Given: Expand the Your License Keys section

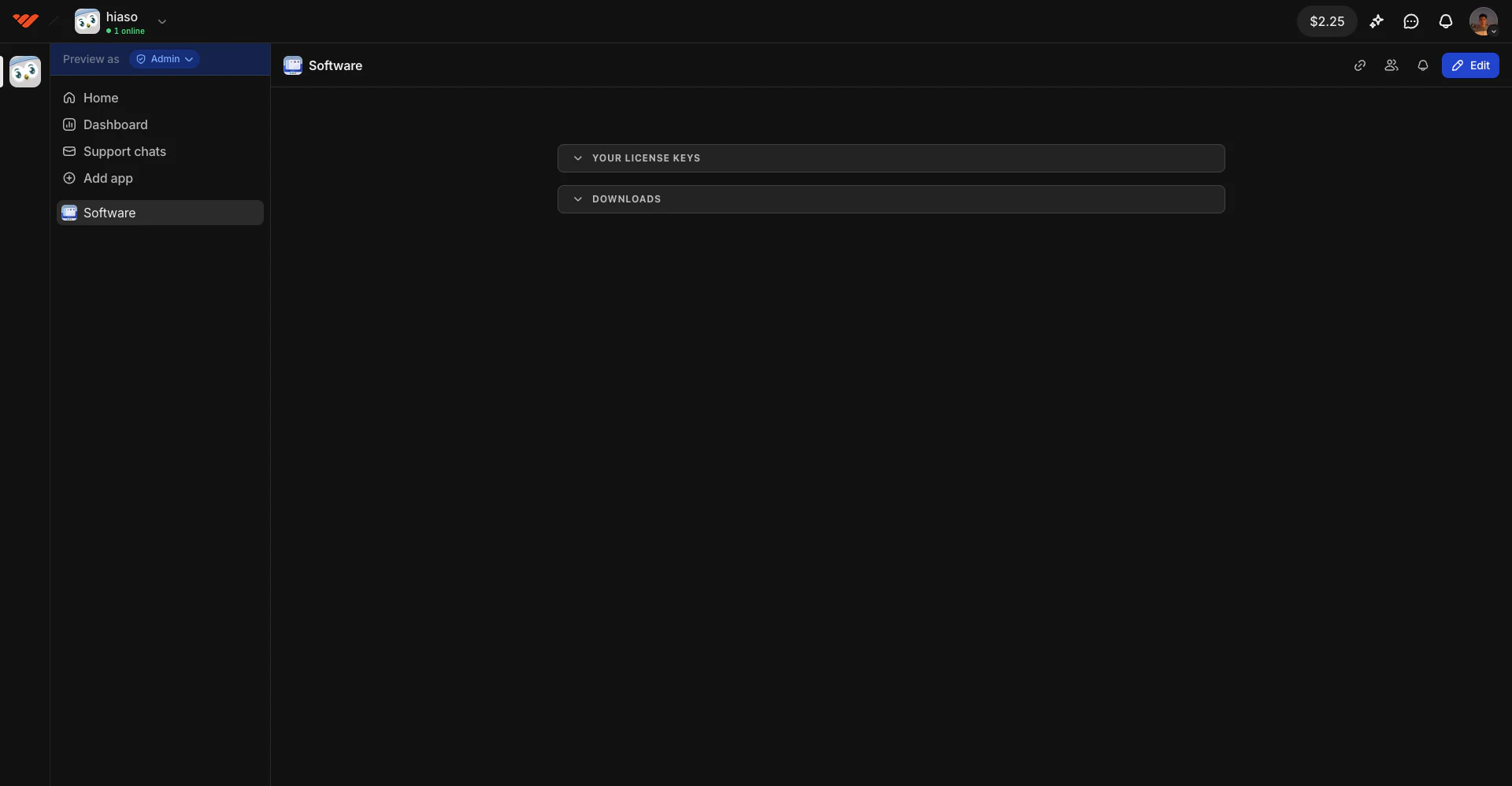Looking at the screenshot, I should pos(891,158).
